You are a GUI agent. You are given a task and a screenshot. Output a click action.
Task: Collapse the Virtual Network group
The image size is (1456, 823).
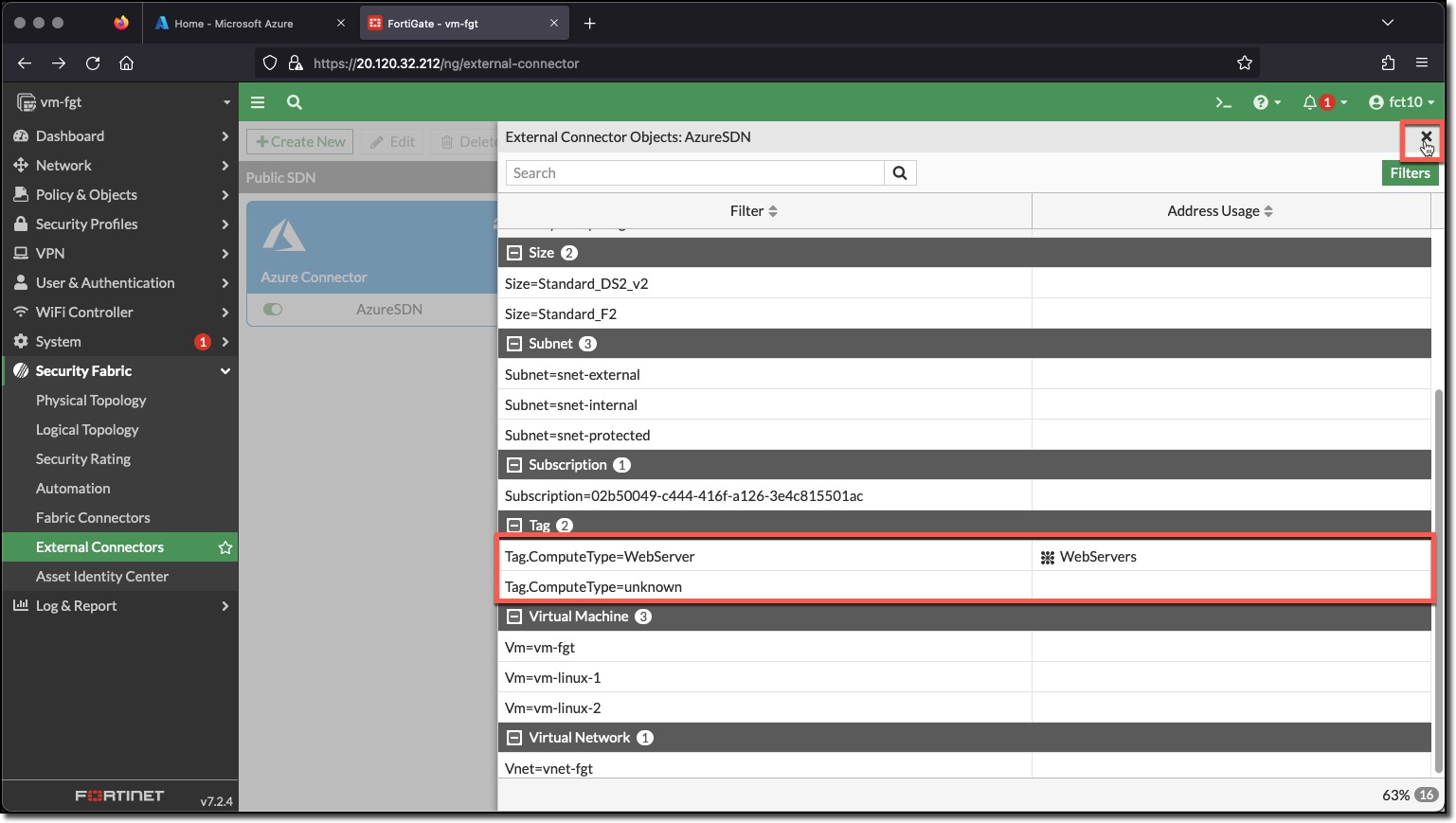[x=514, y=738]
